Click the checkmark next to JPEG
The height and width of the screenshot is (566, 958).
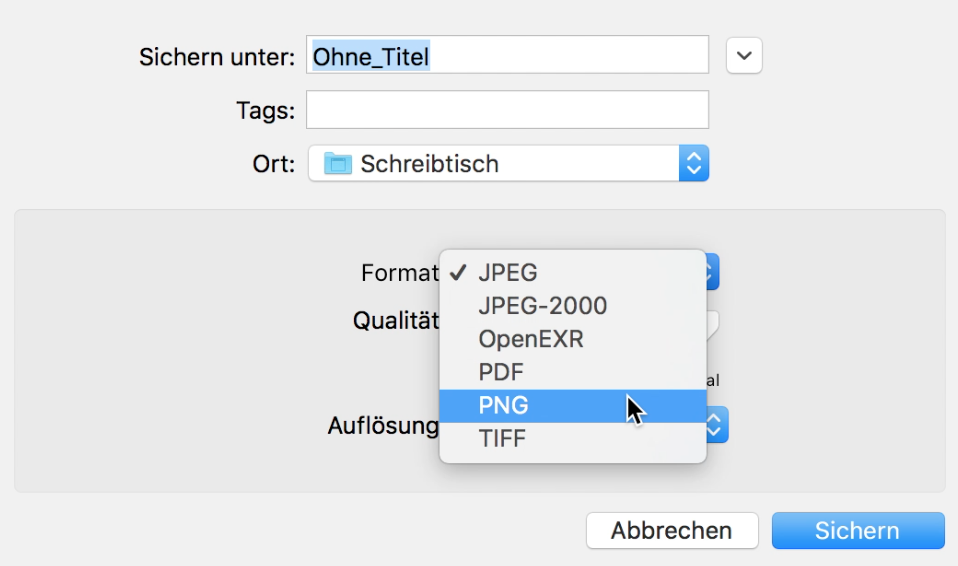point(458,273)
